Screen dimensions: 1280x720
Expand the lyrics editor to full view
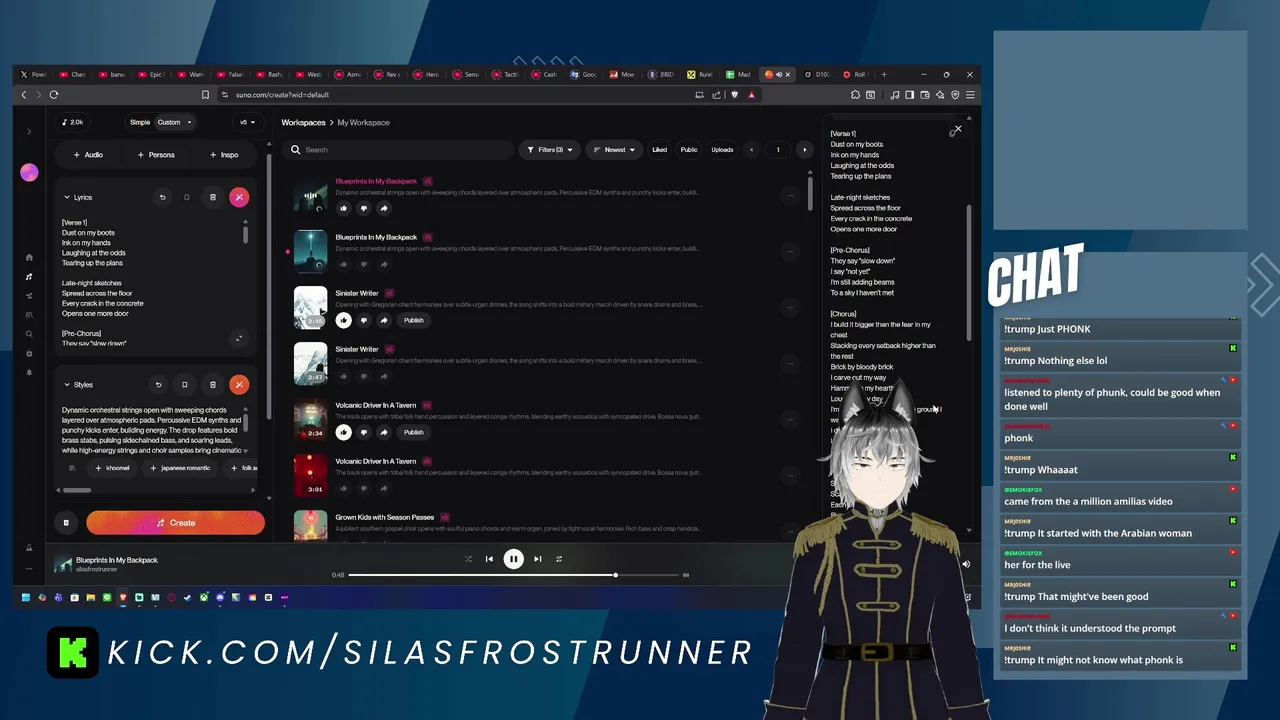(x=238, y=339)
